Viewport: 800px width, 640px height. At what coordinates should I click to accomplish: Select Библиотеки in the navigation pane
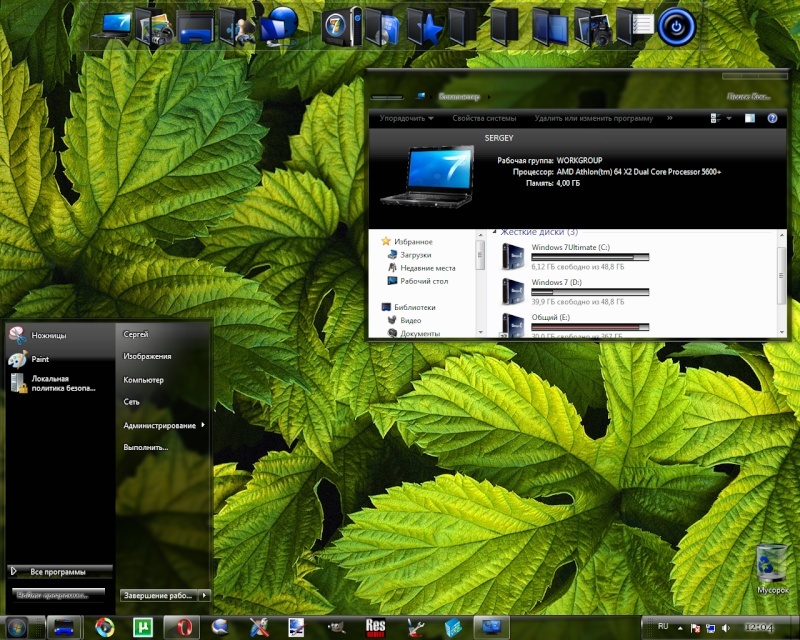[409, 307]
